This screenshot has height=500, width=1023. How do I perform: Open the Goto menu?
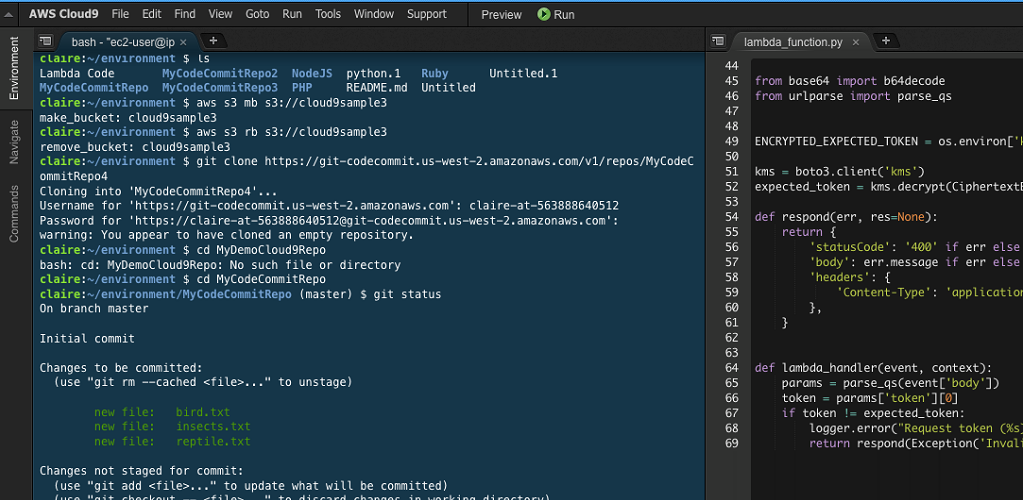(257, 14)
